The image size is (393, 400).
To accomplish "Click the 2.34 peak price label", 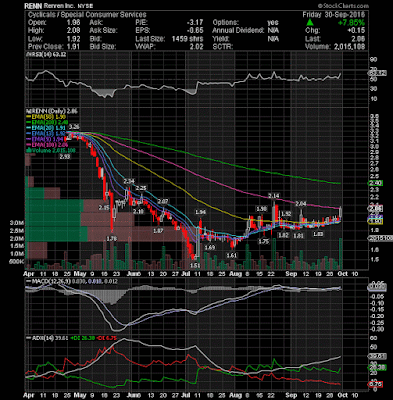I will point(128,182).
